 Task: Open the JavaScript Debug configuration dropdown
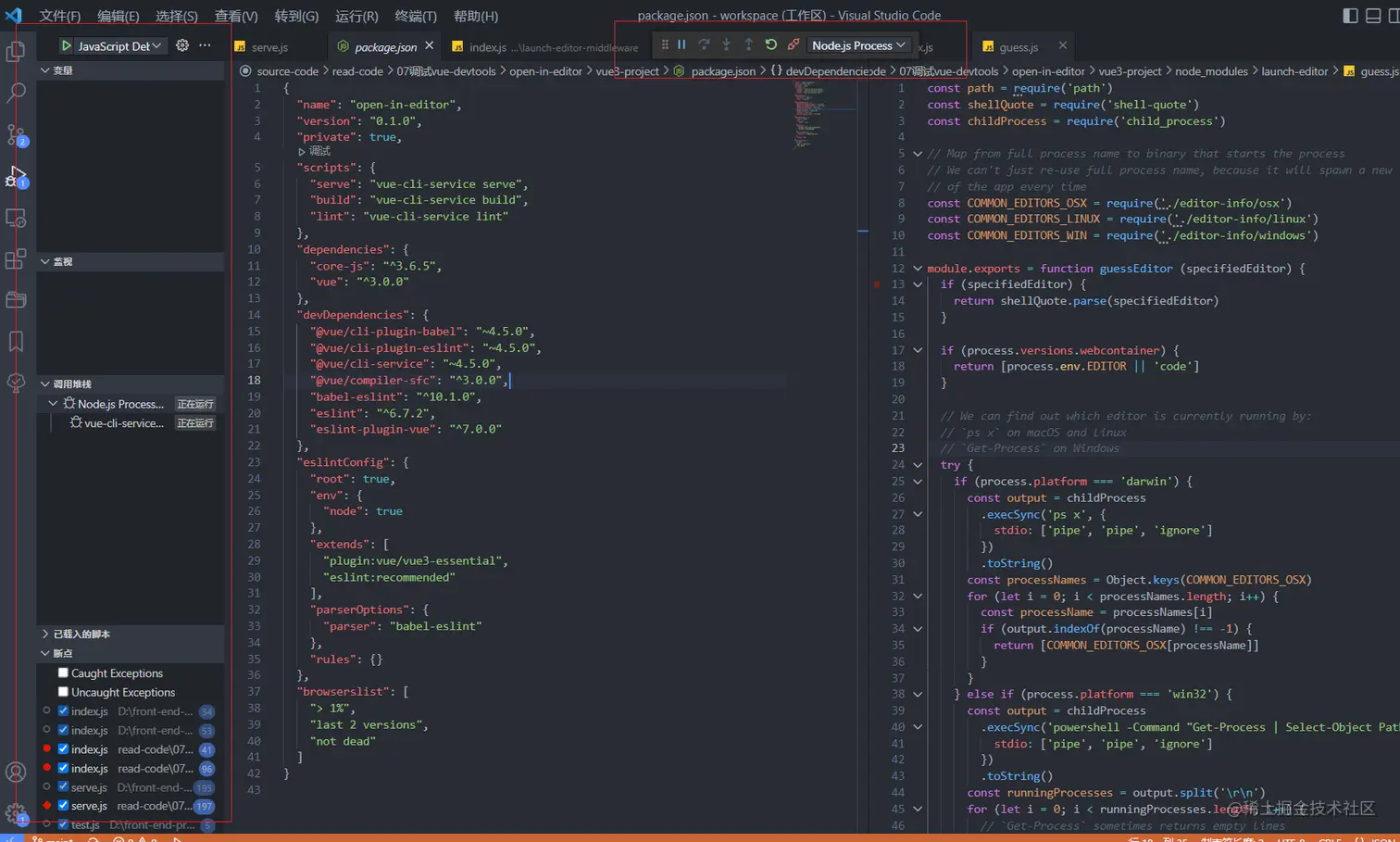point(119,45)
